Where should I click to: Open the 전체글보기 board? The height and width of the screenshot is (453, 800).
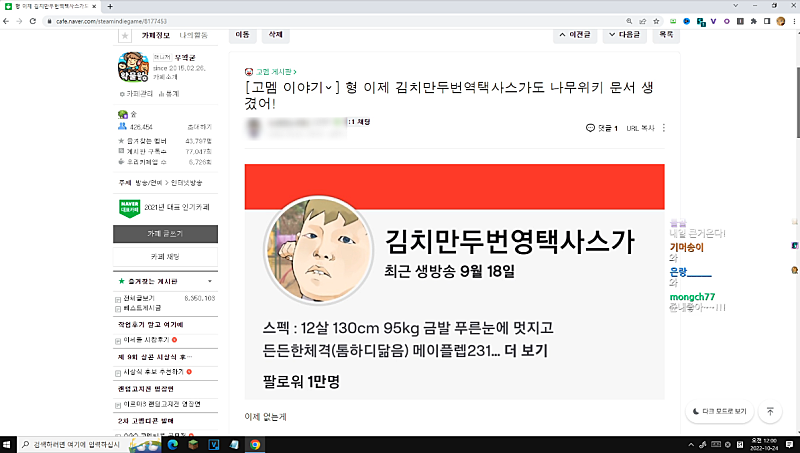click(x=139, y=298)
